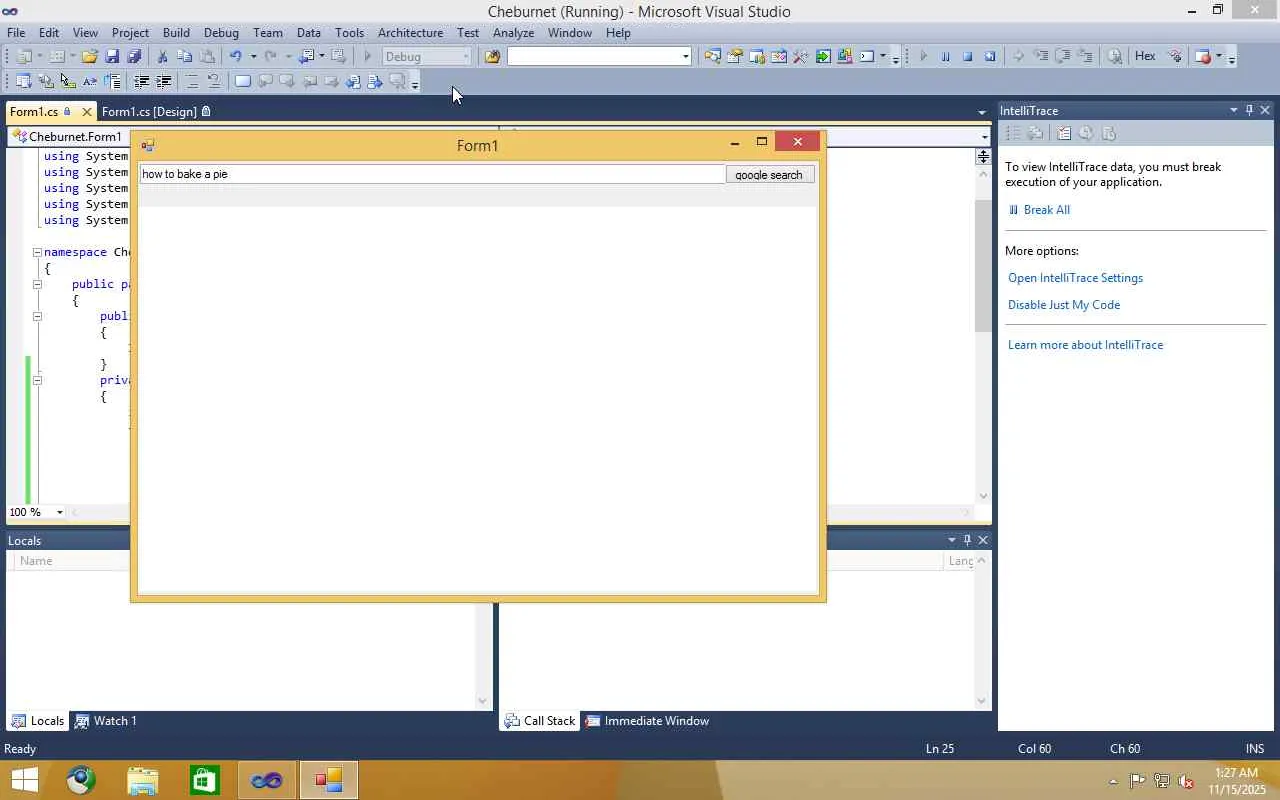The image size is (1280, 800).
Task: Open the editor member navigation dropdown
Action: point(985,136)
